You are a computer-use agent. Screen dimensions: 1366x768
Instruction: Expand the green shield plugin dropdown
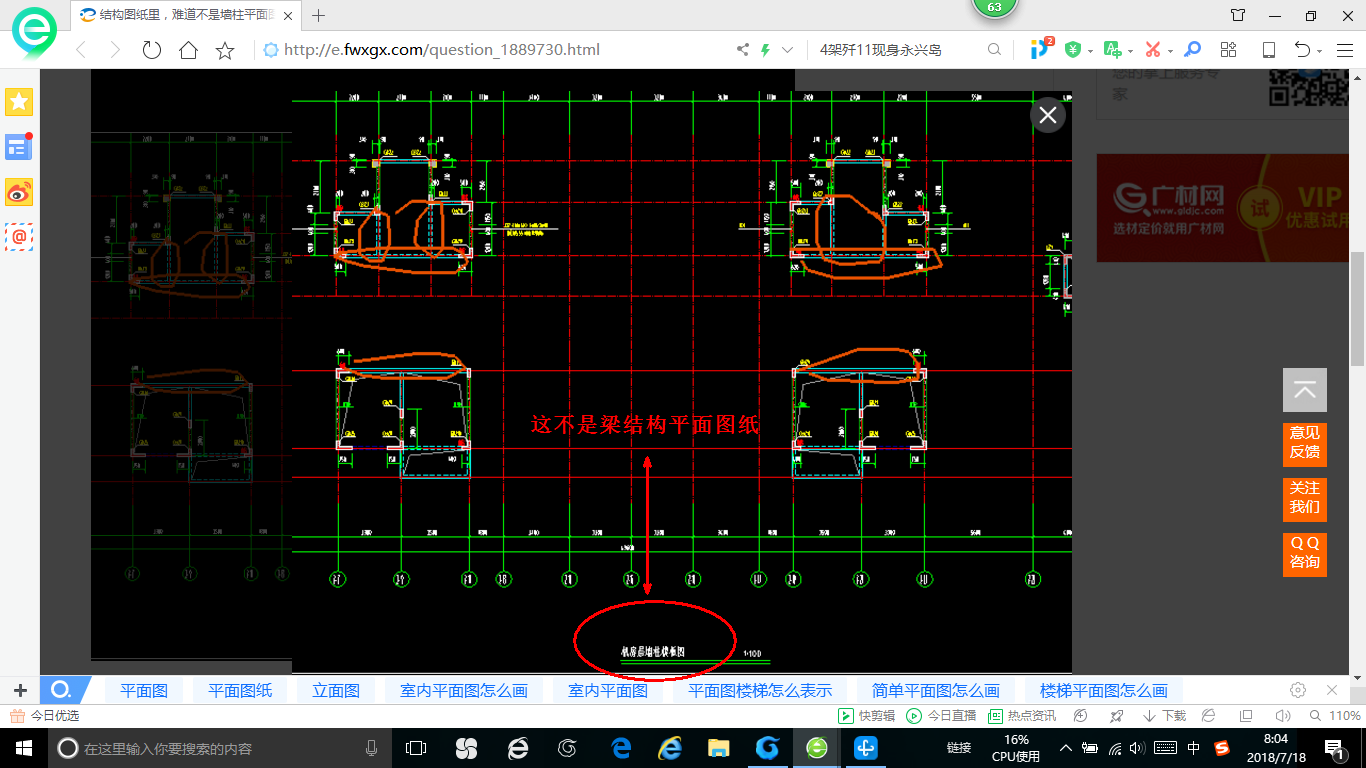pyautogui.click(x=1091, y=51)
